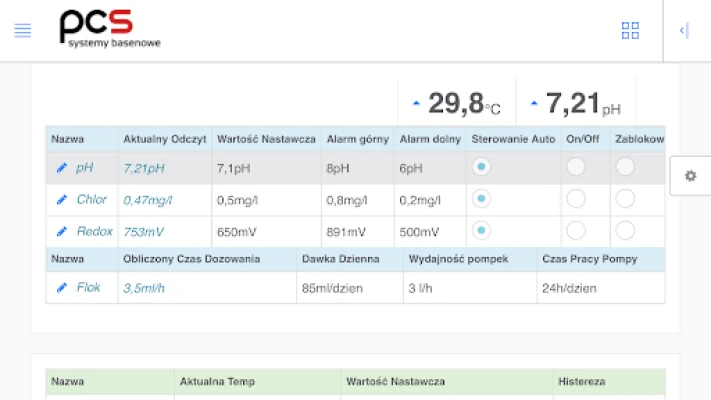Click the pencil edit icon for Flok
The image size is (711, 400).
click(62, 288)
